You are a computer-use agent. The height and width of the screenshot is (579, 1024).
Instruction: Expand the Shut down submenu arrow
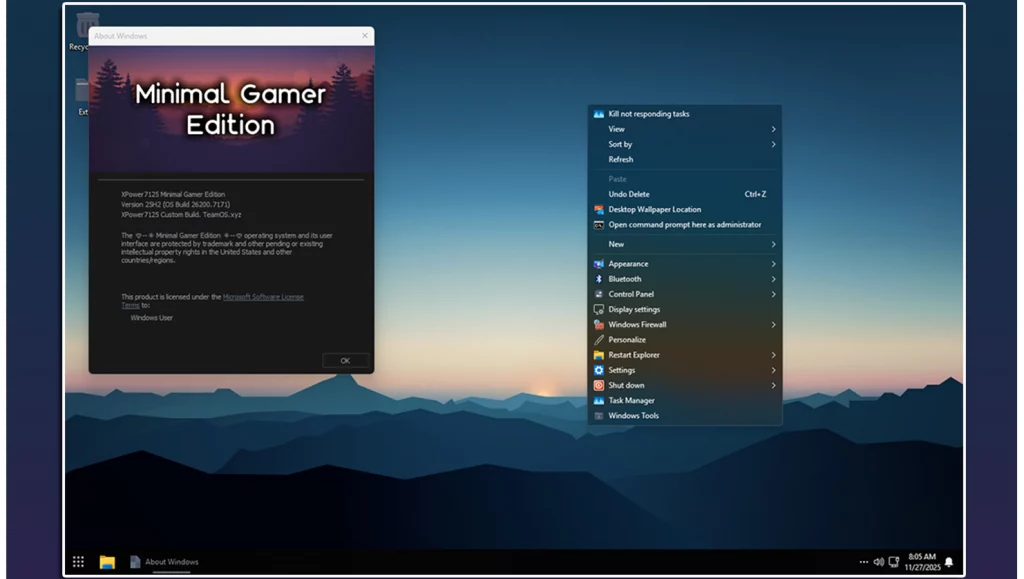coord(773,385)
